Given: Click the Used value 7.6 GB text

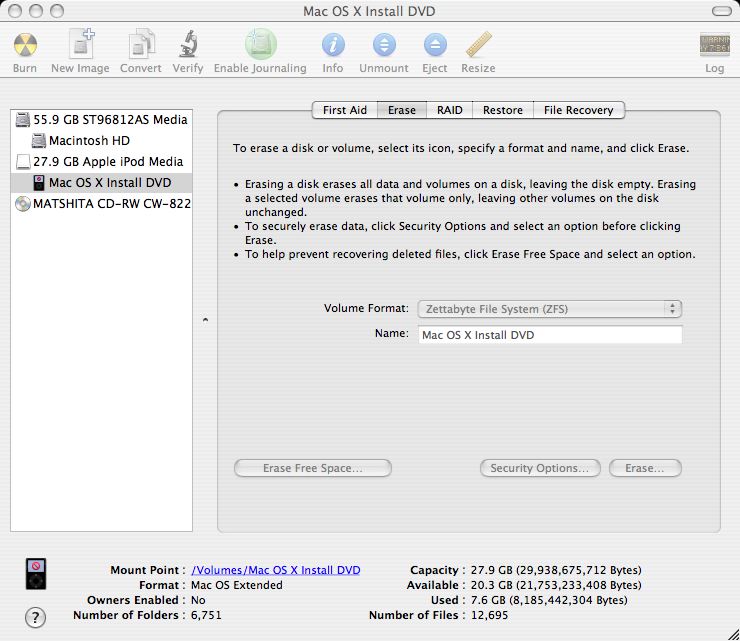Looking at the screenshot, I should tap(549, 600).
